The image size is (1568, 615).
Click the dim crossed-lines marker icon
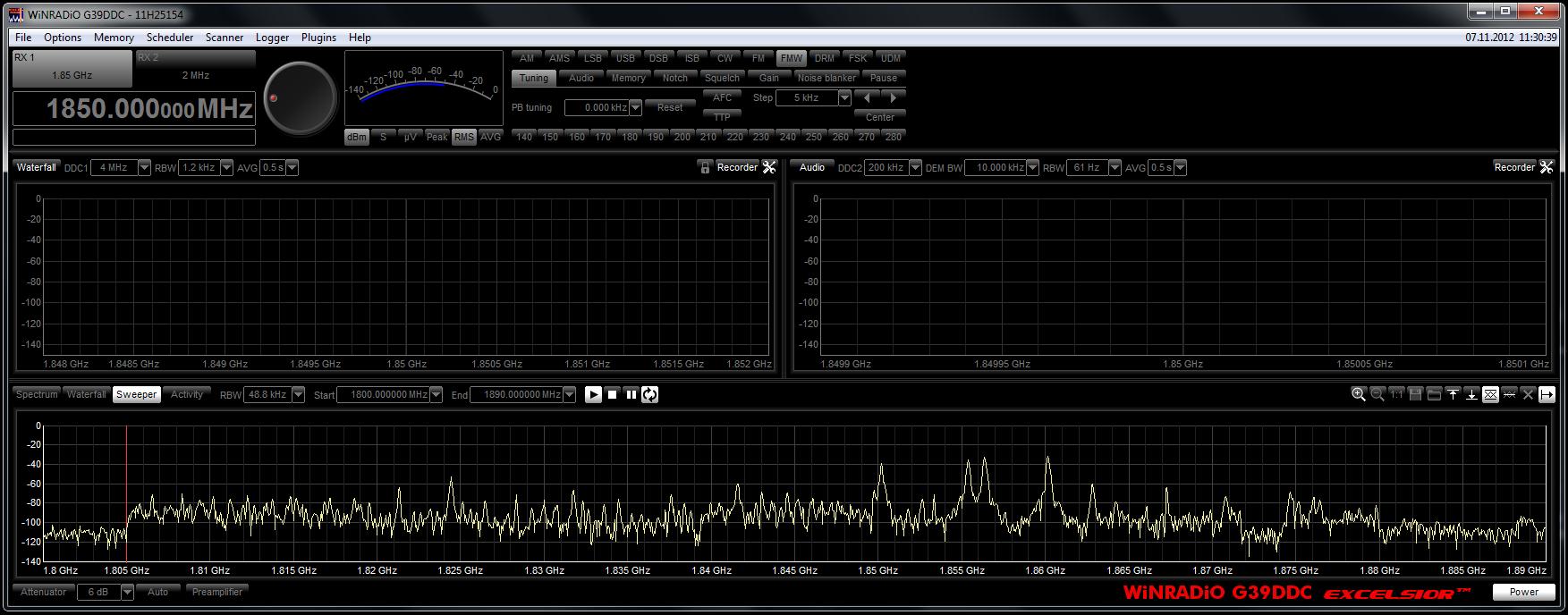pos(1509,394)
